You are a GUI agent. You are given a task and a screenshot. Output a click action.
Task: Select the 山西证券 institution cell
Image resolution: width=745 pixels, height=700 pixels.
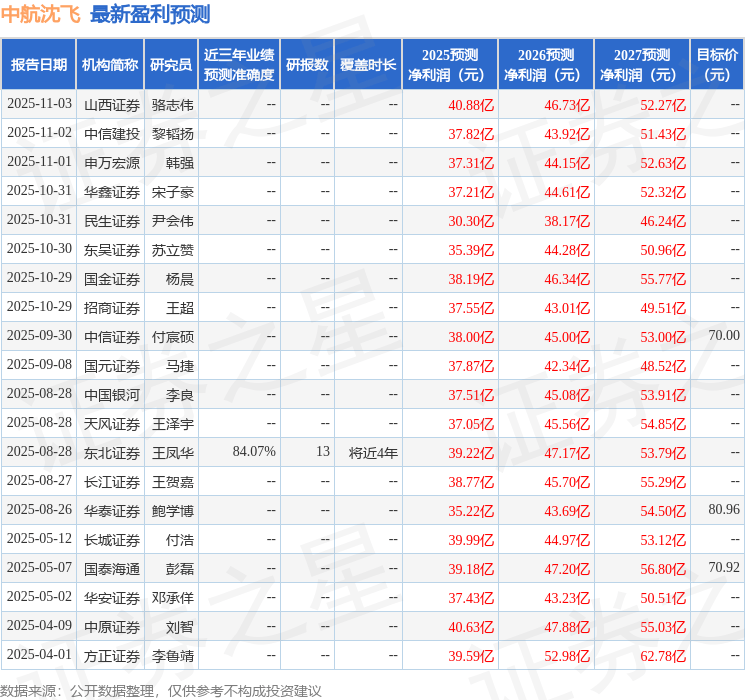point(112,105)
